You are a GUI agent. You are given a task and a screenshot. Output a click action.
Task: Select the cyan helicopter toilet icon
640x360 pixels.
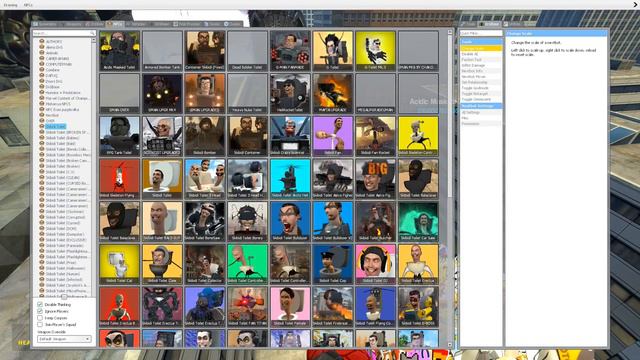point(290,179)
